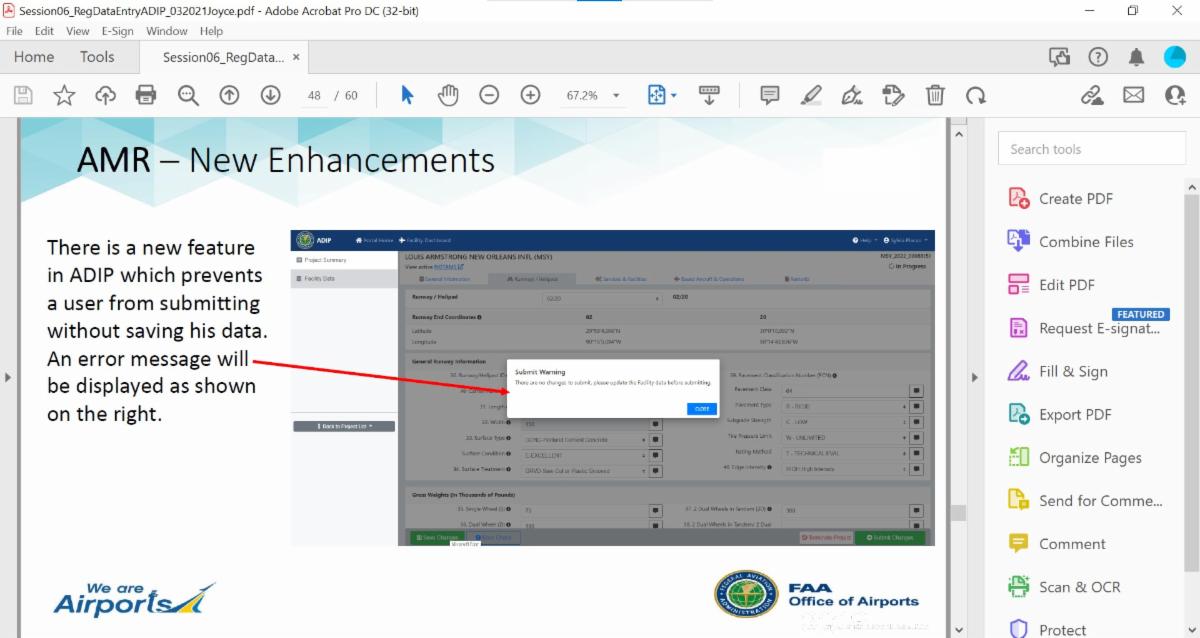This screenshot has width=1200, height=638.
Task: Open Scan & OCR tool
Action: (x=1064, y=586)
